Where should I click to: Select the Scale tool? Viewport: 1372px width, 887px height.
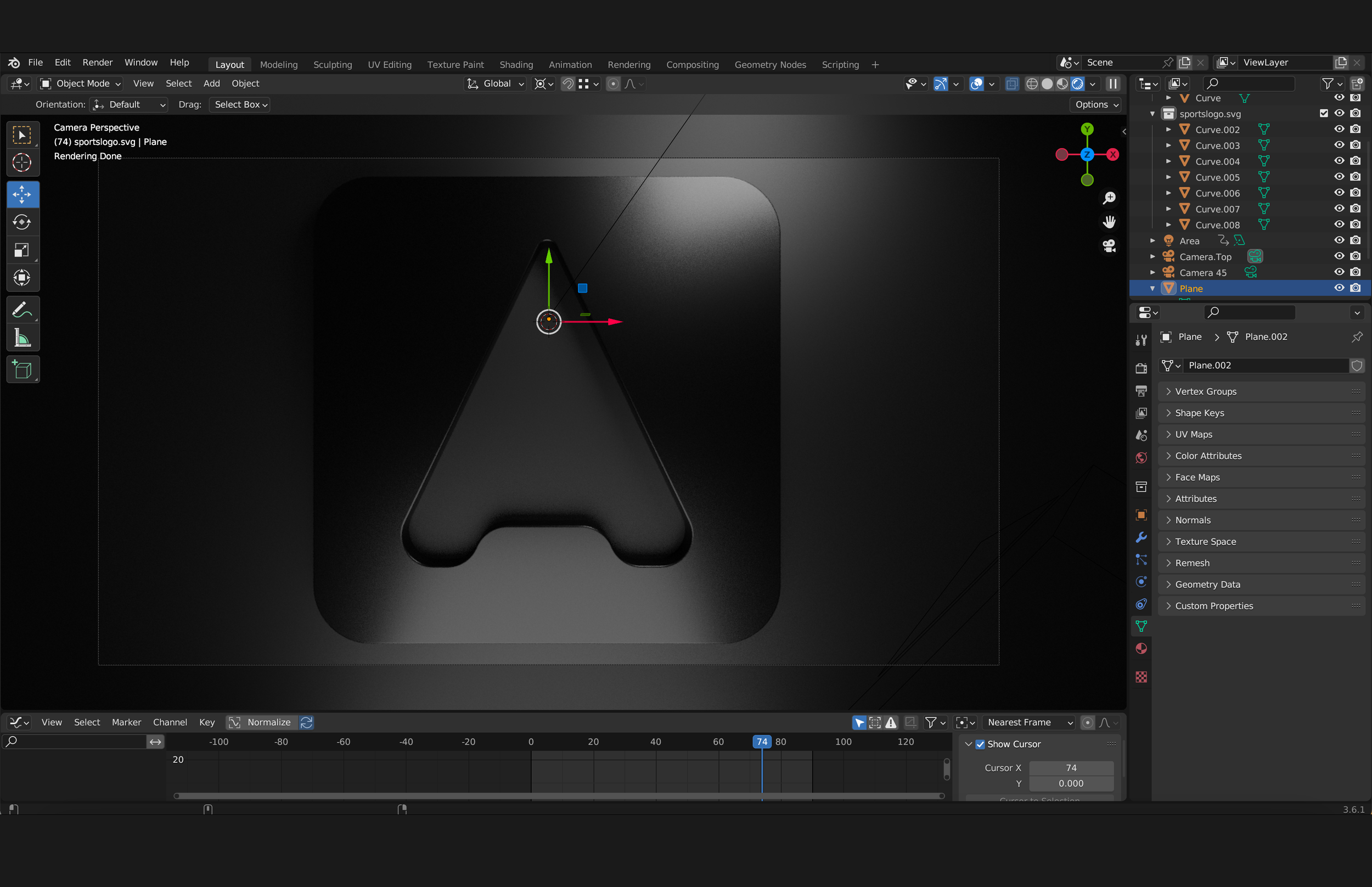(x=23, y=250)
